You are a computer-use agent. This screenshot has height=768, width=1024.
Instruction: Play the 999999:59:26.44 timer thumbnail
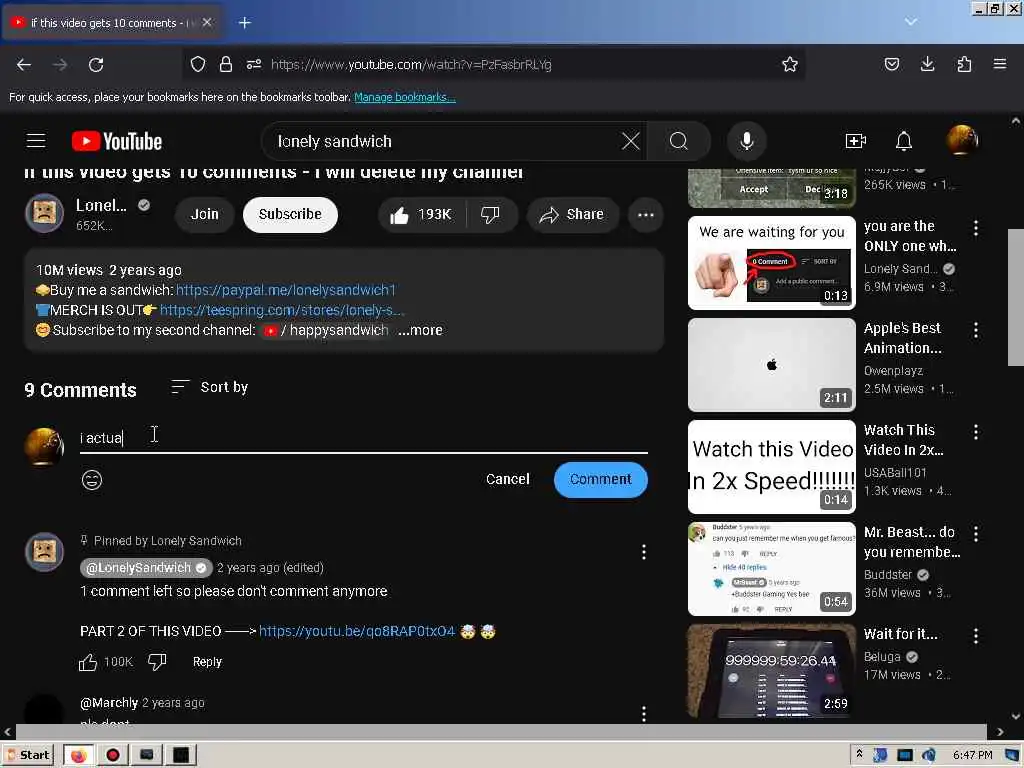tap(771, 670)
